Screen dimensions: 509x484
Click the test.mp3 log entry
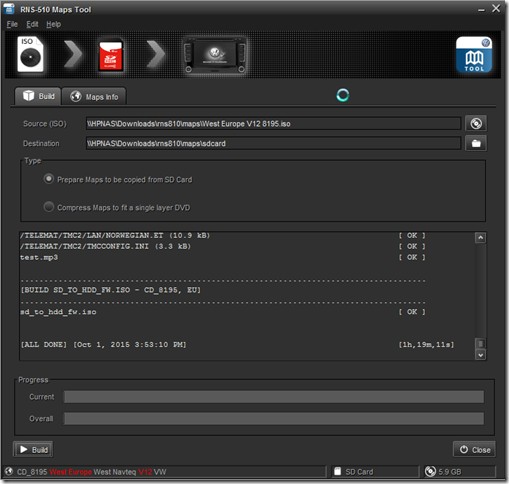pyautogui.click(x=223, y=257)
